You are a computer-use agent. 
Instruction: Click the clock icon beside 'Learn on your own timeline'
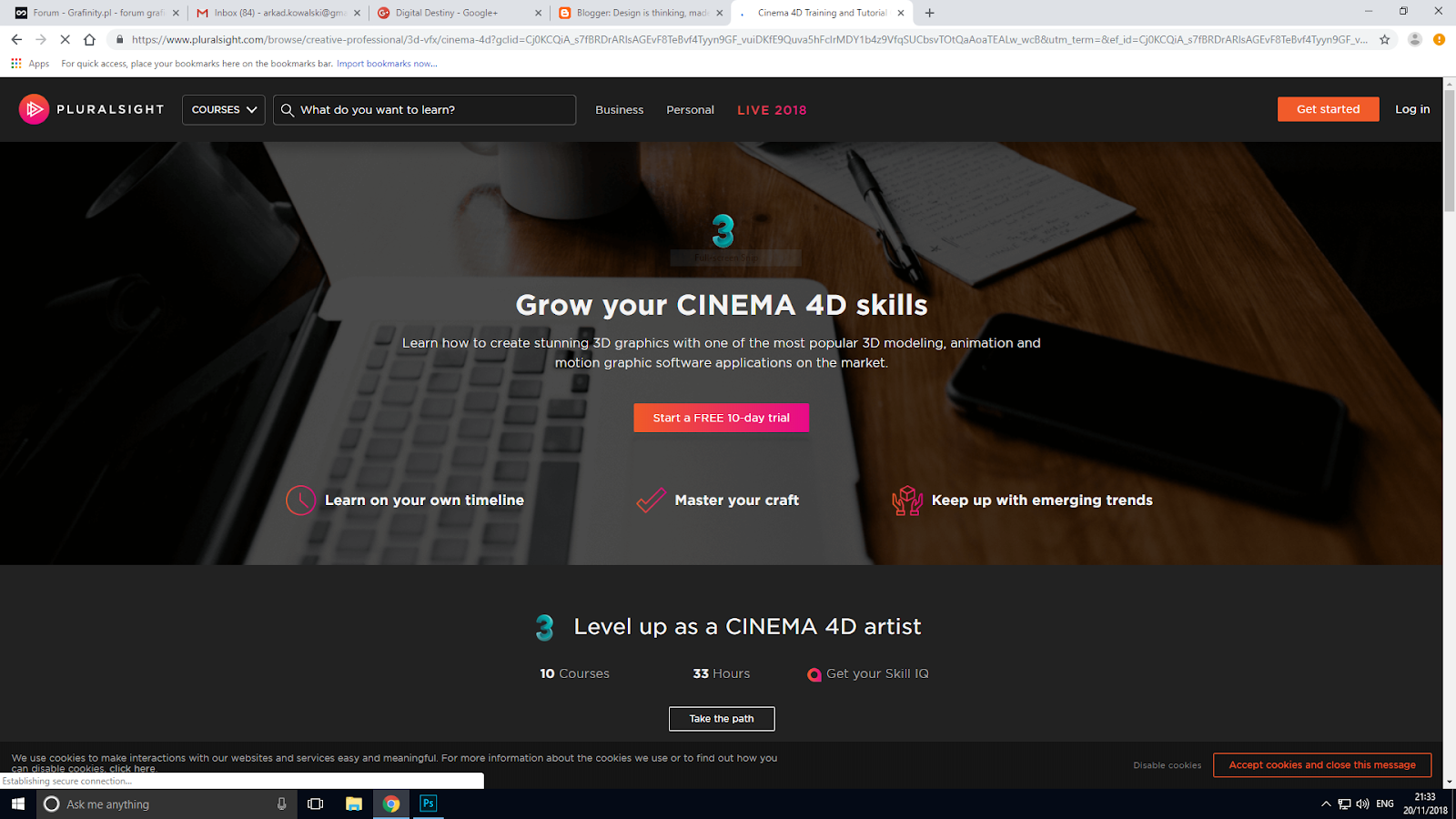[x=301, y=500]
